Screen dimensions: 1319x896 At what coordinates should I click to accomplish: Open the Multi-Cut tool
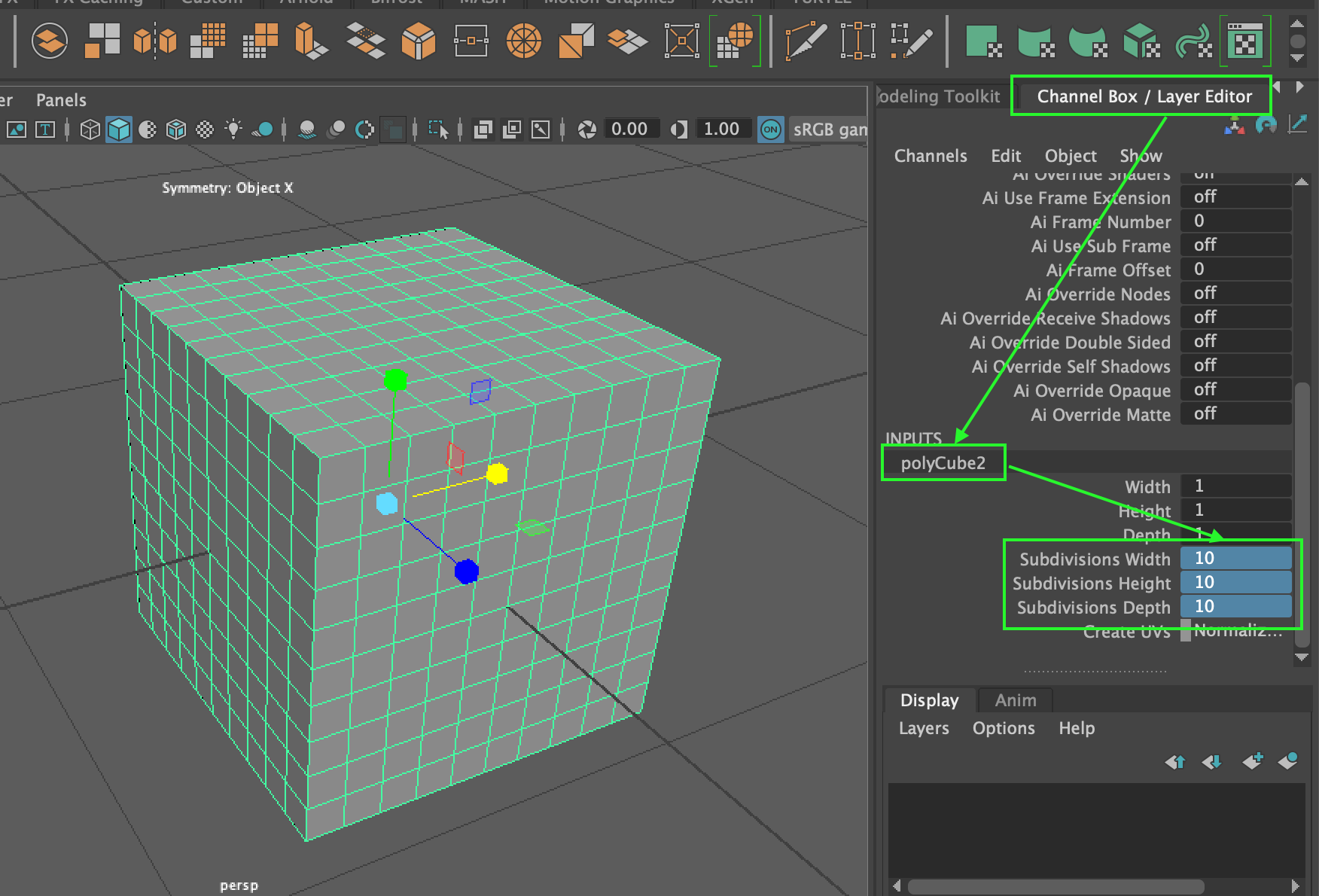click(x=806, y=41)
